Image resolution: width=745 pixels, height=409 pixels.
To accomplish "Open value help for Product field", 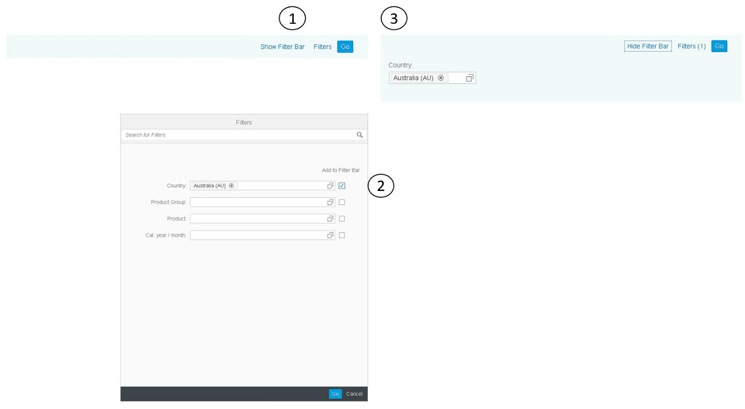I will (330, 219).
